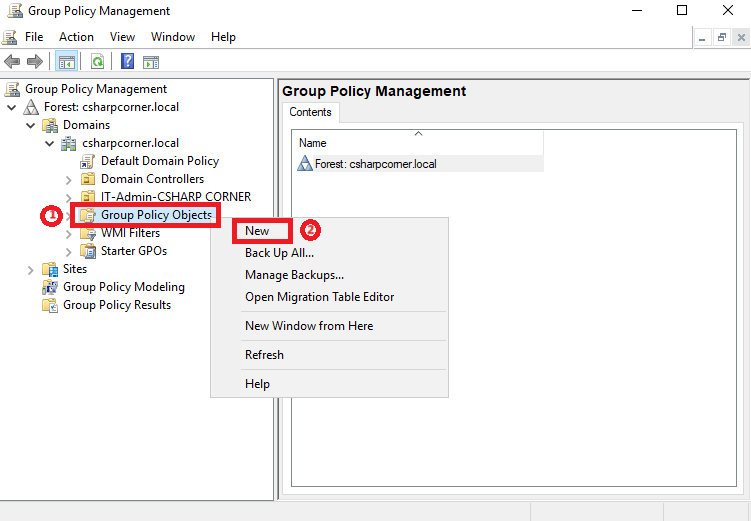Click the Domain Controllers OU icon
Viewport: 751px width, 521px height.
coord(88,179)
